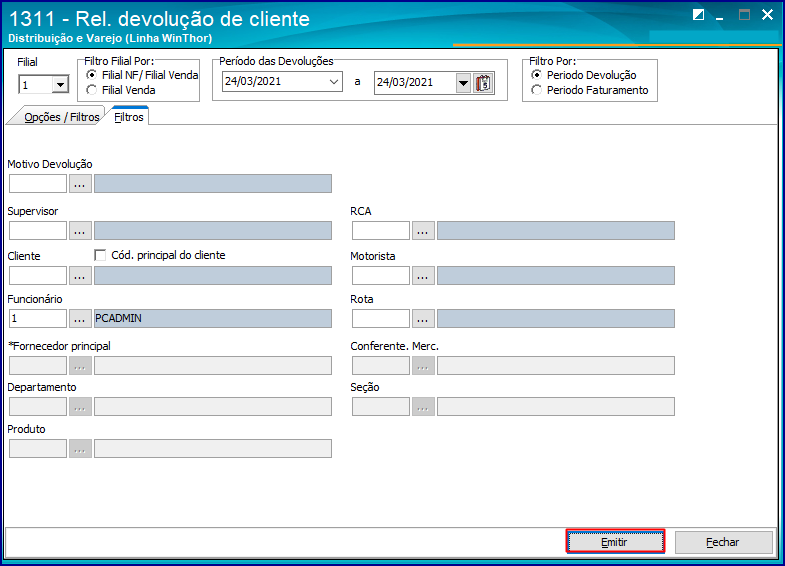Open the calendar period icon beside end date
This screenshot has width=785, height=566.
tap(483, 83)
